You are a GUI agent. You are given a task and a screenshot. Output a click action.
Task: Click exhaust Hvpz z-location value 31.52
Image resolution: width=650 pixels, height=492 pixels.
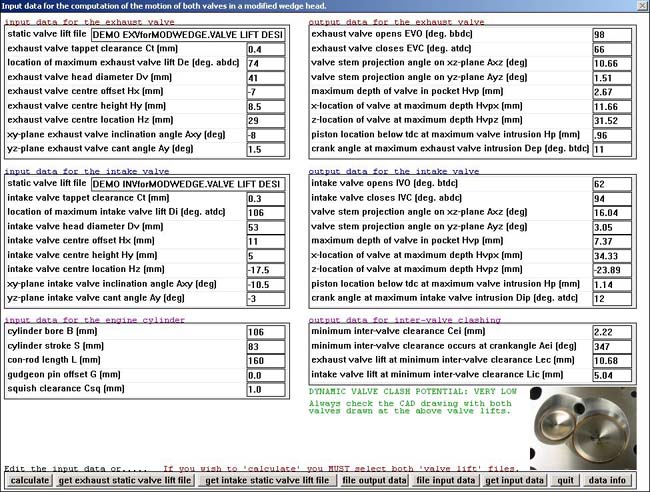tap(612, 121)
